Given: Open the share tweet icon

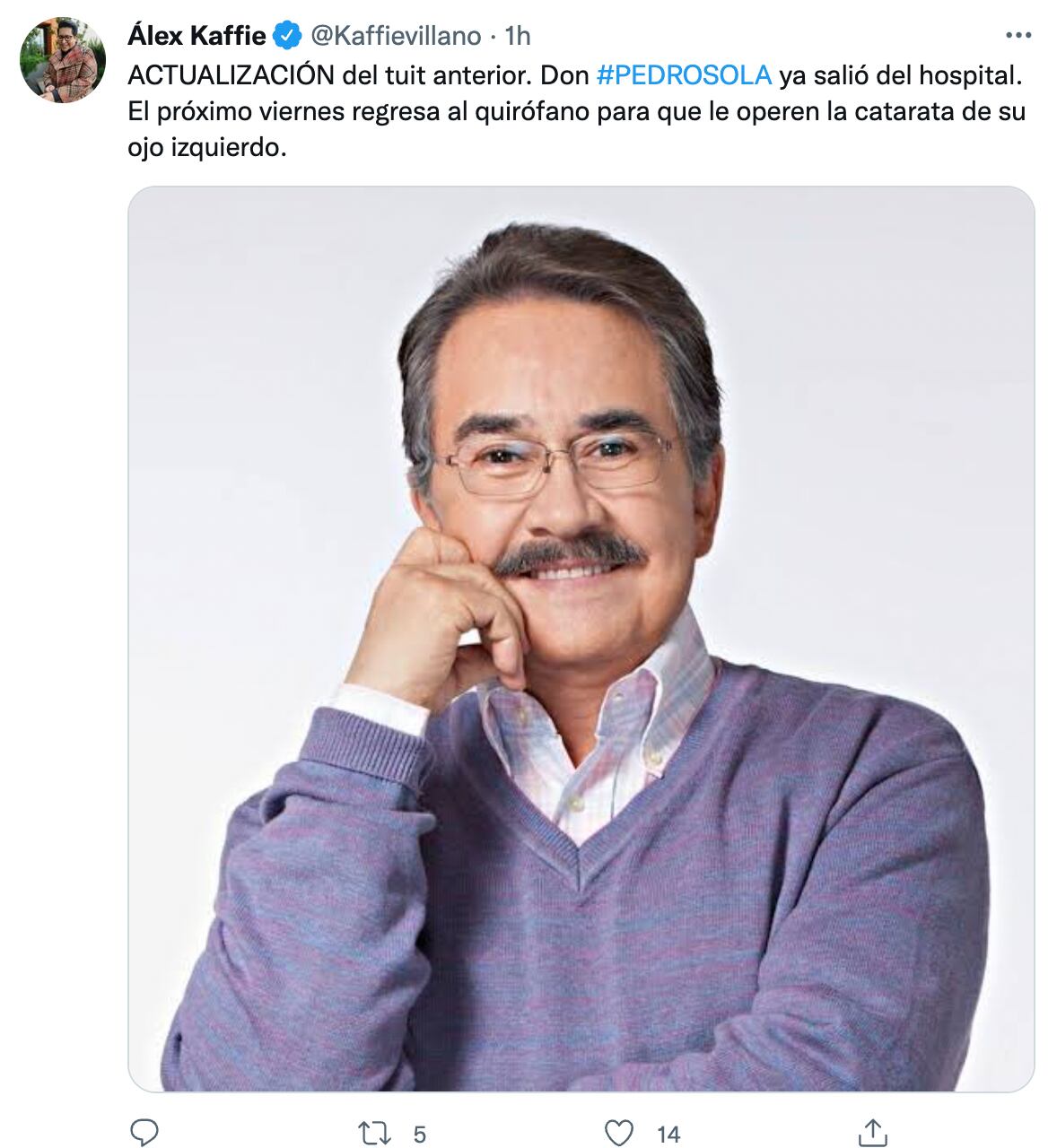Looking at the screenshot, I should pos(873,1133).
